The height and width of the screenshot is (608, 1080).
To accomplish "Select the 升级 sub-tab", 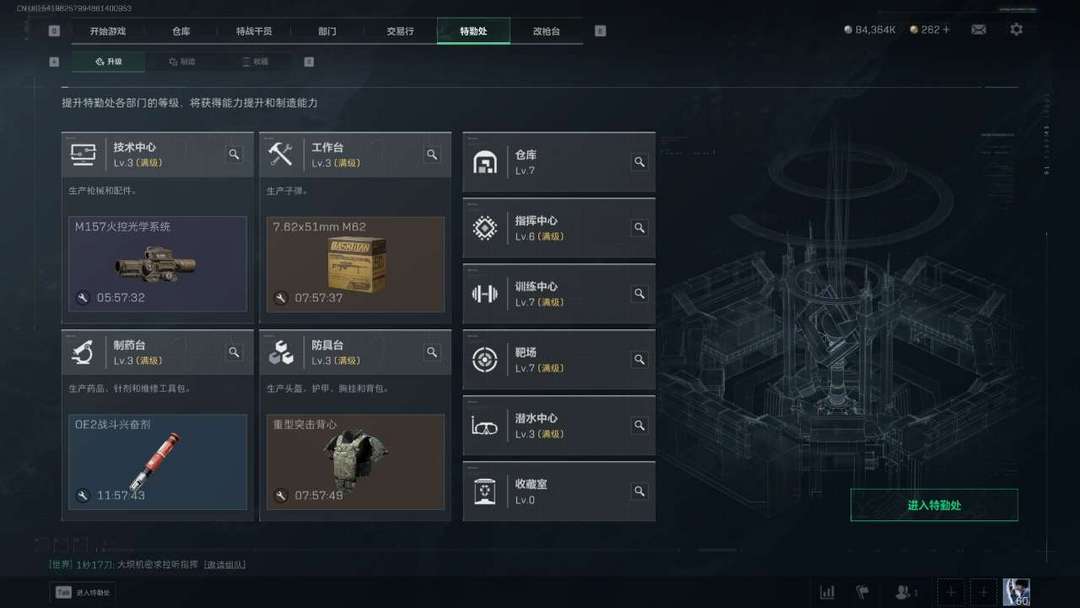I will (109, 61).
